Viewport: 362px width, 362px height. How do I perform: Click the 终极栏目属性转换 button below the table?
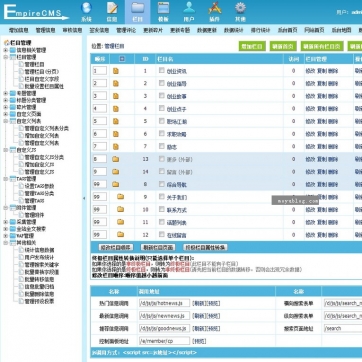pos(205,248)
